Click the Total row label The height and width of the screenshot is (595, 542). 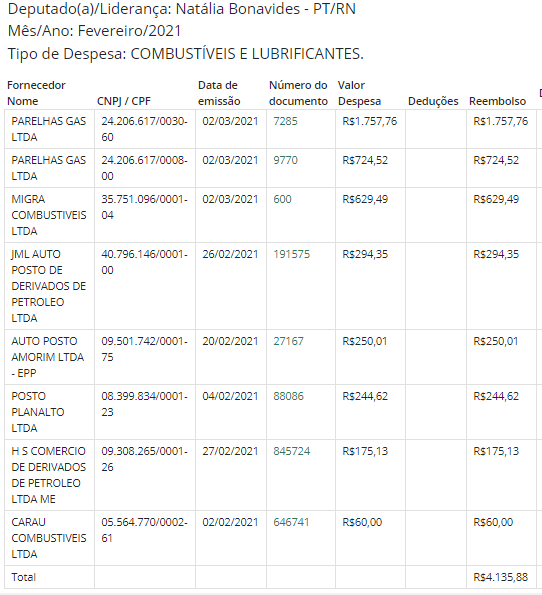[x=24, y=577]
